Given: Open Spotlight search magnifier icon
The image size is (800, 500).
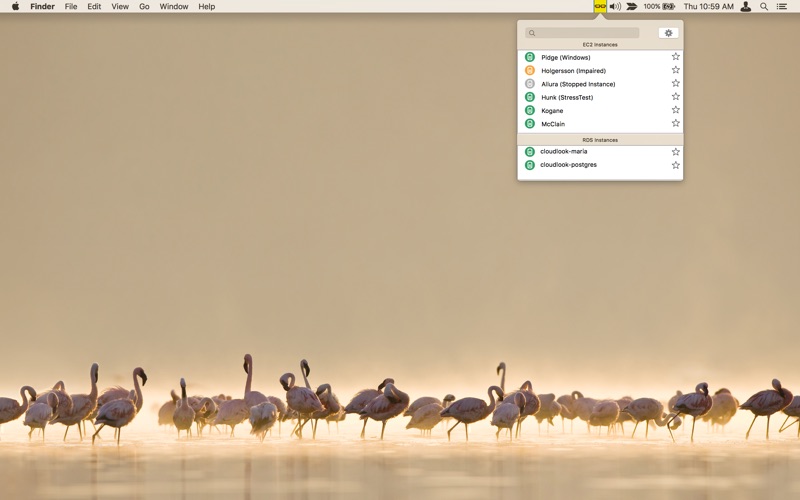Looking at the screenshot, I should pyautogui.click(x=764, y=7).
